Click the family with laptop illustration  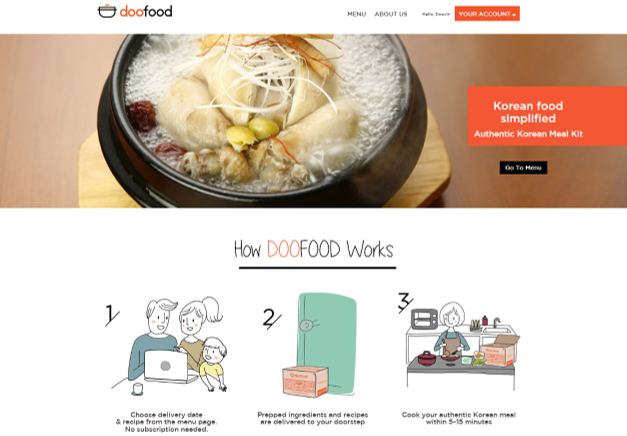[172, 346]
